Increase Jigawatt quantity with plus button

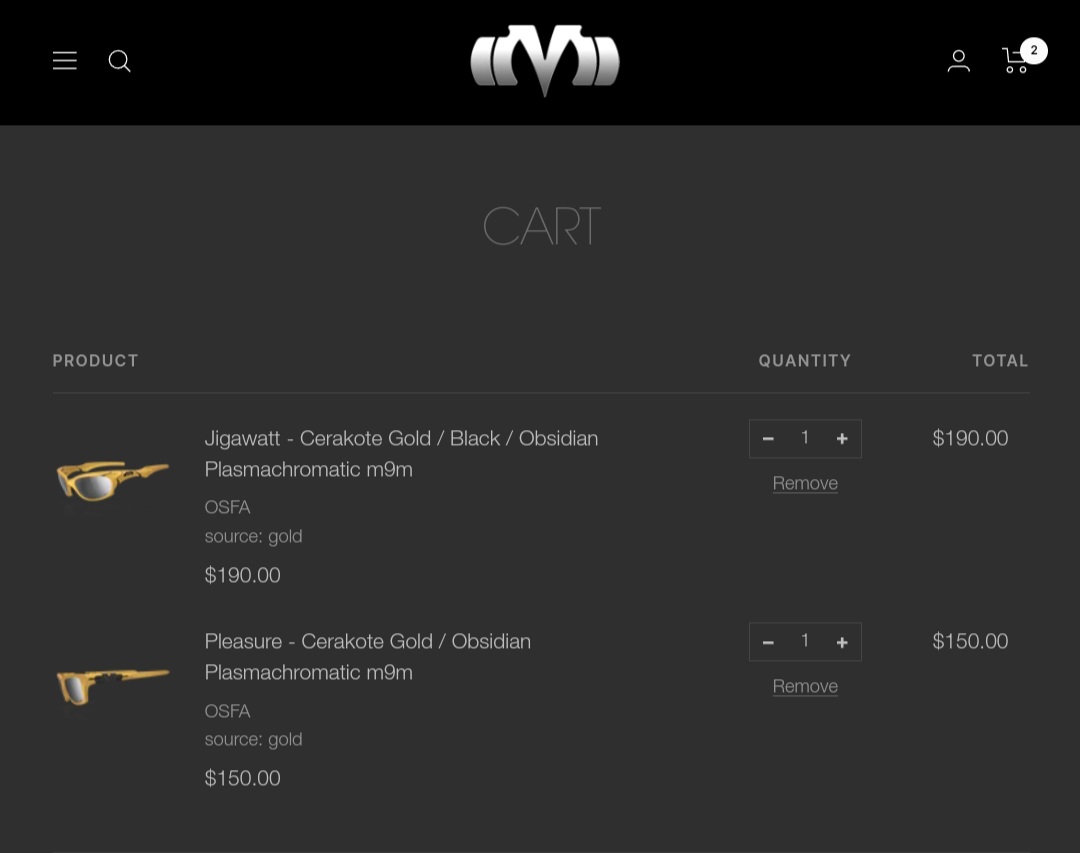tap(842, 439)
